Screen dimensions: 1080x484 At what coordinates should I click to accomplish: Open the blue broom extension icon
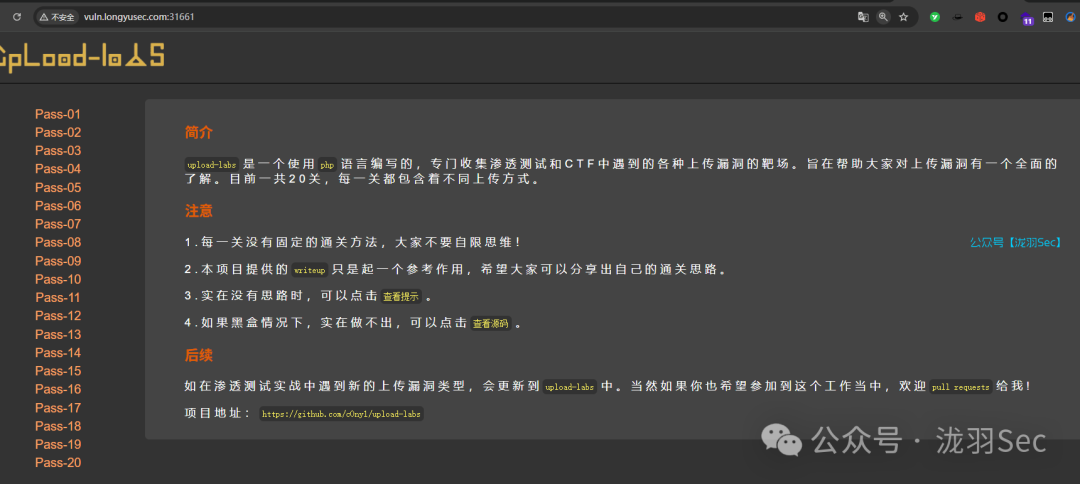coord(1070,17)
